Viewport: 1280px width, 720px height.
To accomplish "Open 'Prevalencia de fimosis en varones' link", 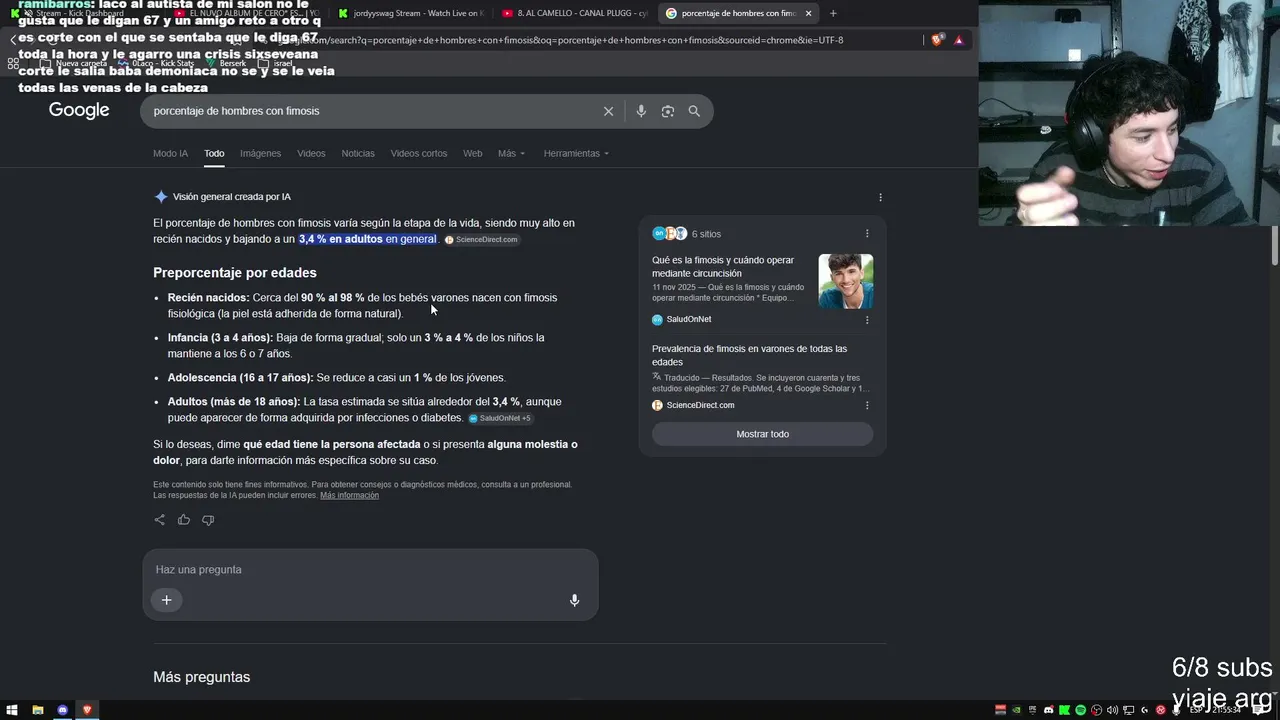I will tap(749, 355).
